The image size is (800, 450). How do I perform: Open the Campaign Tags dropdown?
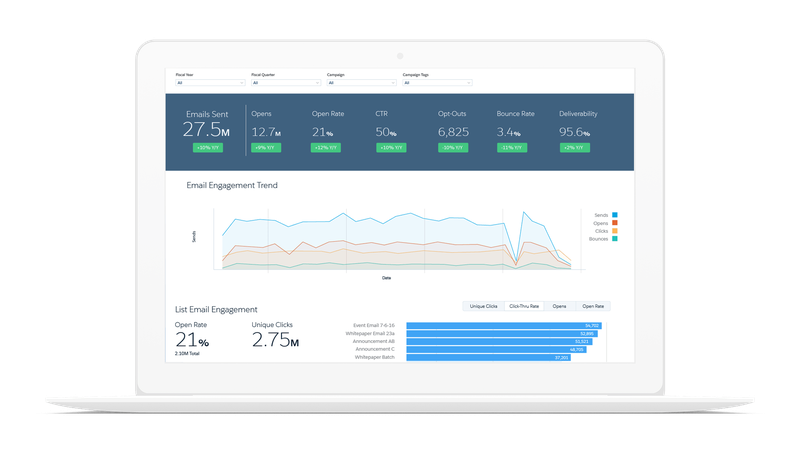(x=437, y=83)
